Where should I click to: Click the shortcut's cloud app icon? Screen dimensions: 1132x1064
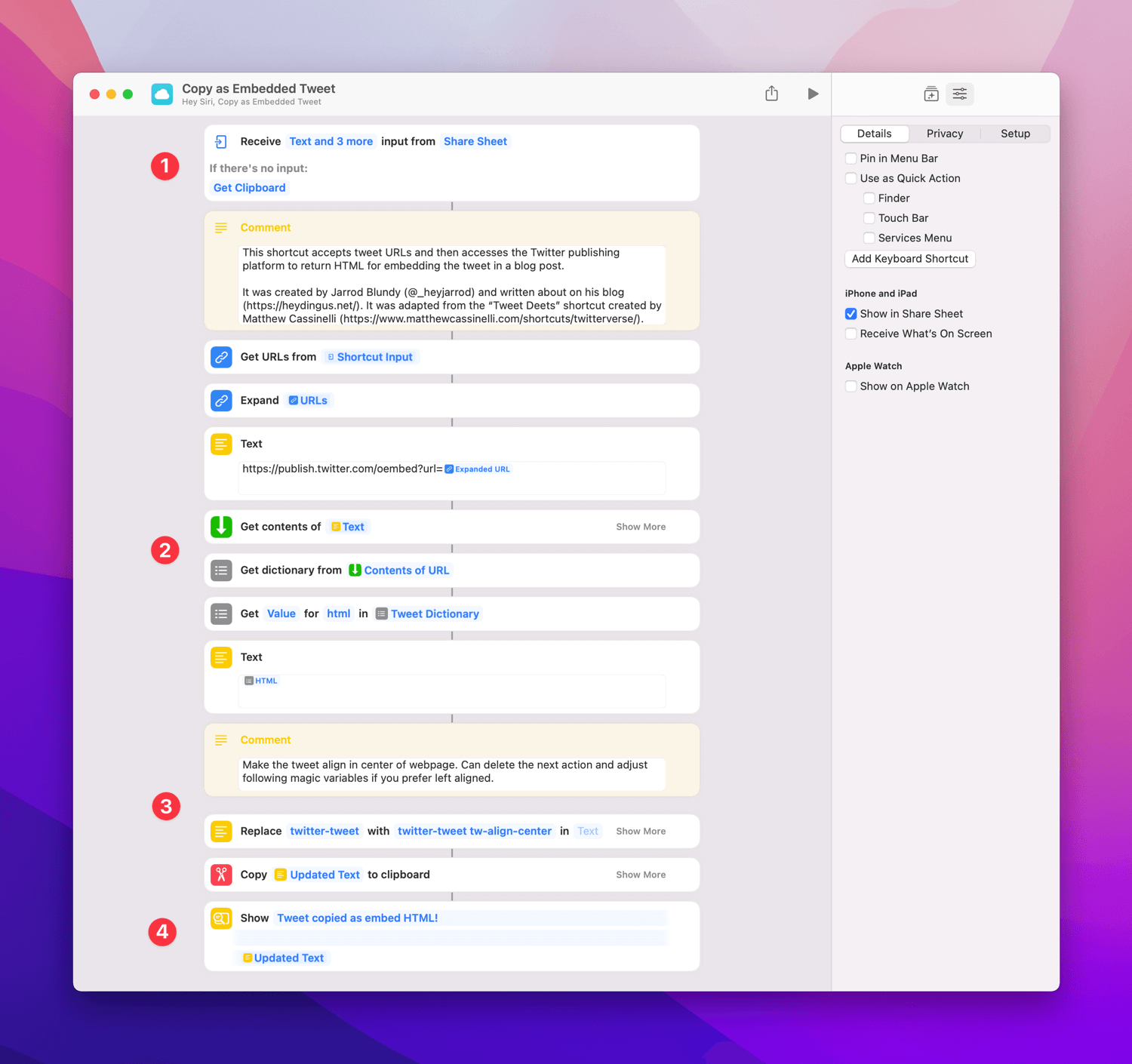[161, 94]
